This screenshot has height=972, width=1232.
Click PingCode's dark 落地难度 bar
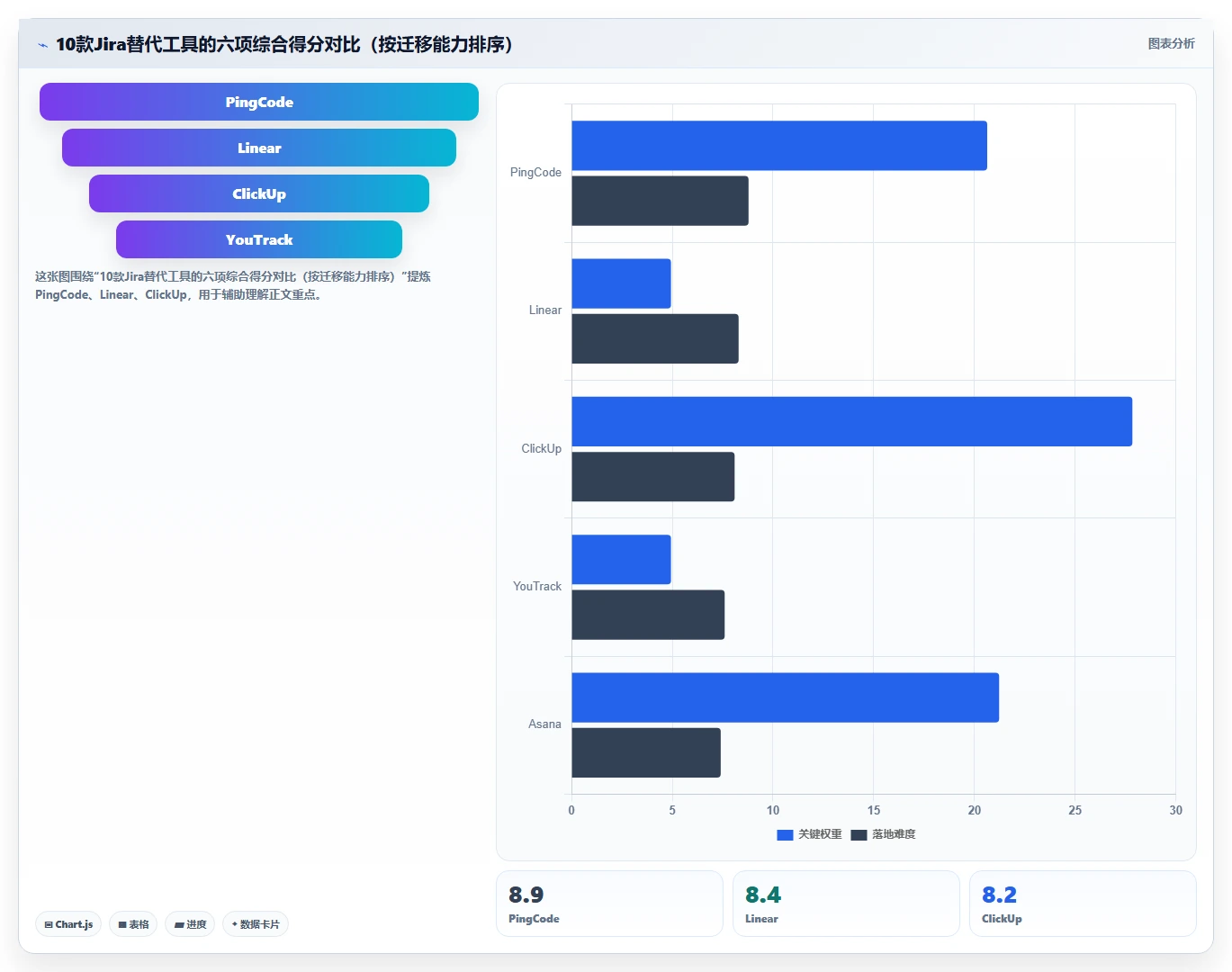pyautogui.click(x=660, y=201)
